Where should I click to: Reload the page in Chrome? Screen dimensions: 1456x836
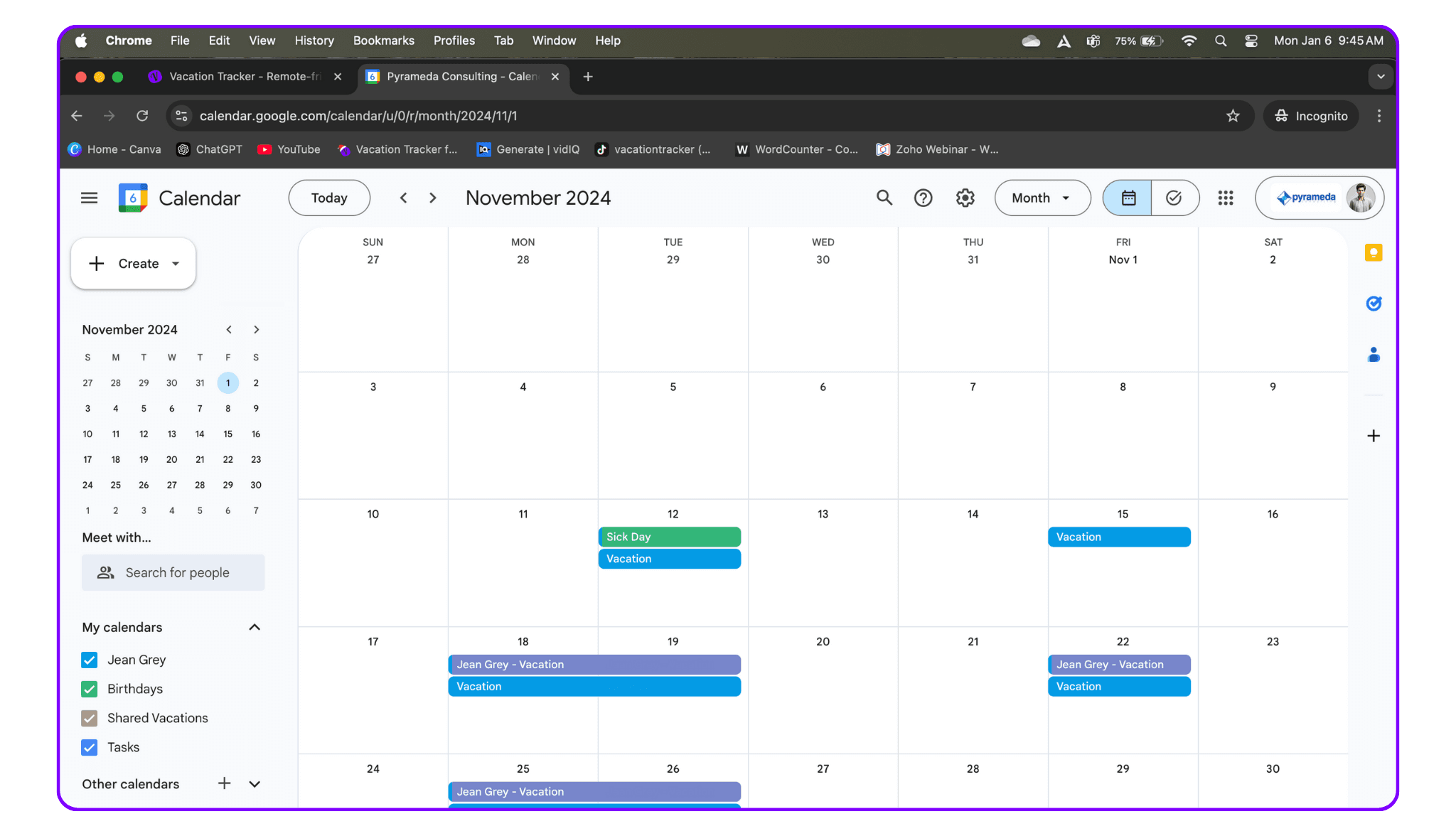142,116
